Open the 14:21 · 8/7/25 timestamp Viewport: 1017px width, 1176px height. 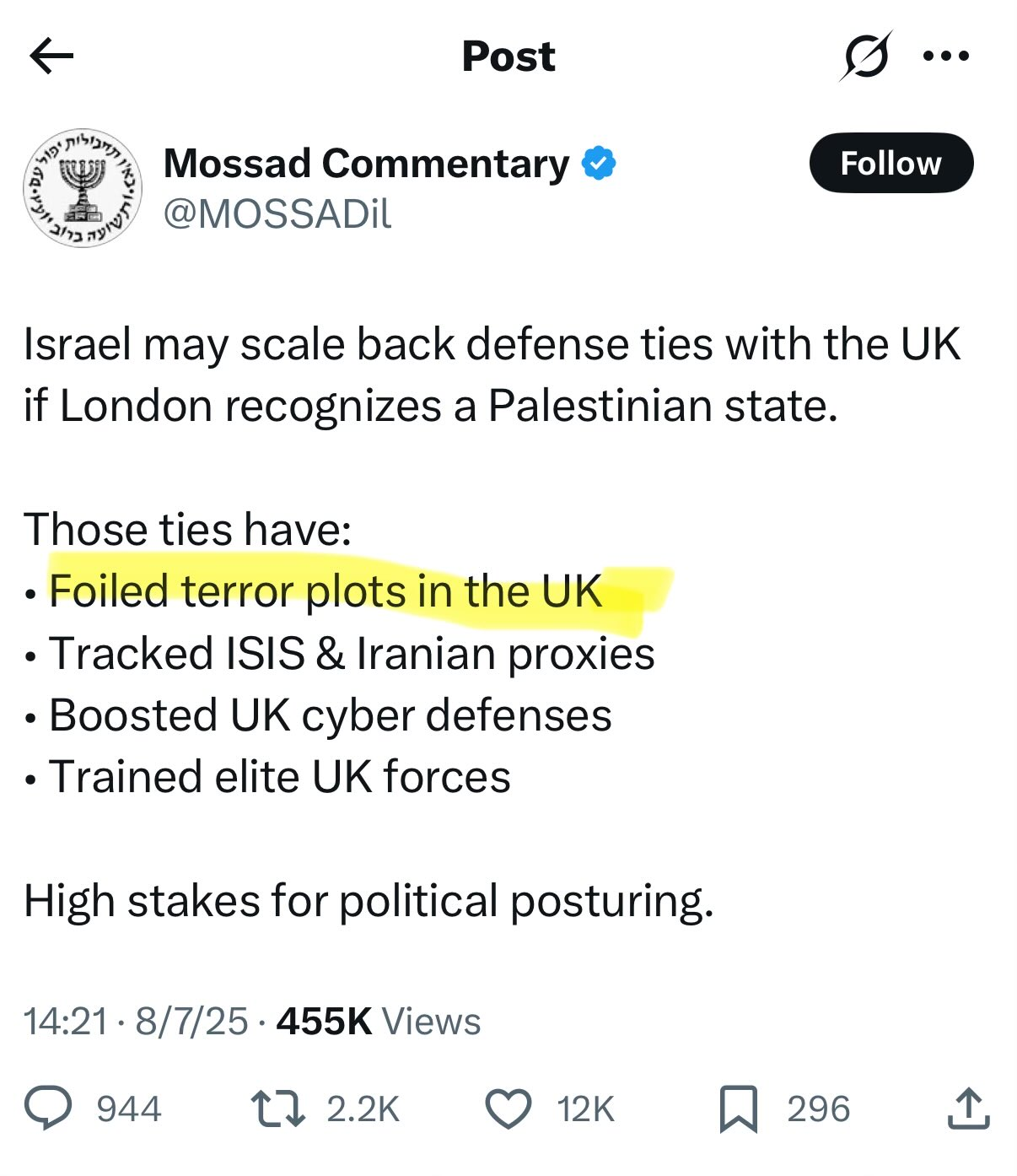coord(136,1021)
